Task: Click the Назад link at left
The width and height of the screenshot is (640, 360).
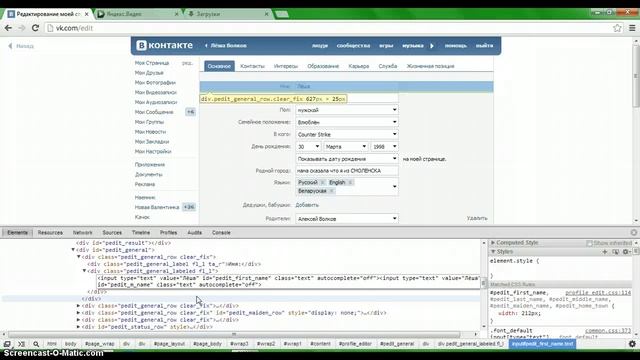Action: 21,46
